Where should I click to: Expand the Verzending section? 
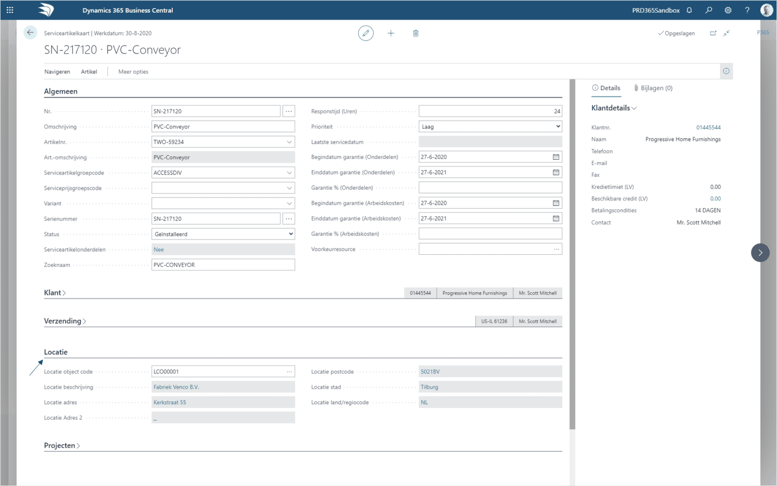point(65,321)
